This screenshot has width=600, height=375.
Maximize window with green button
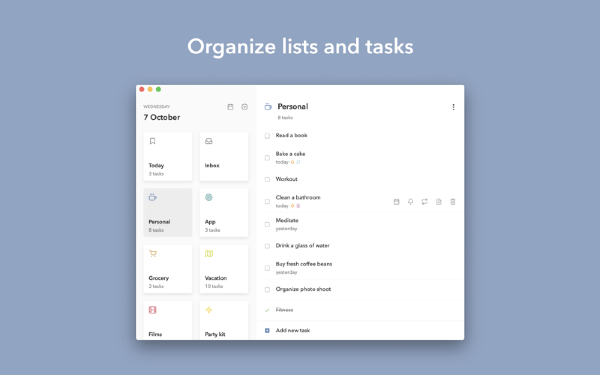[x=158, y=89]
